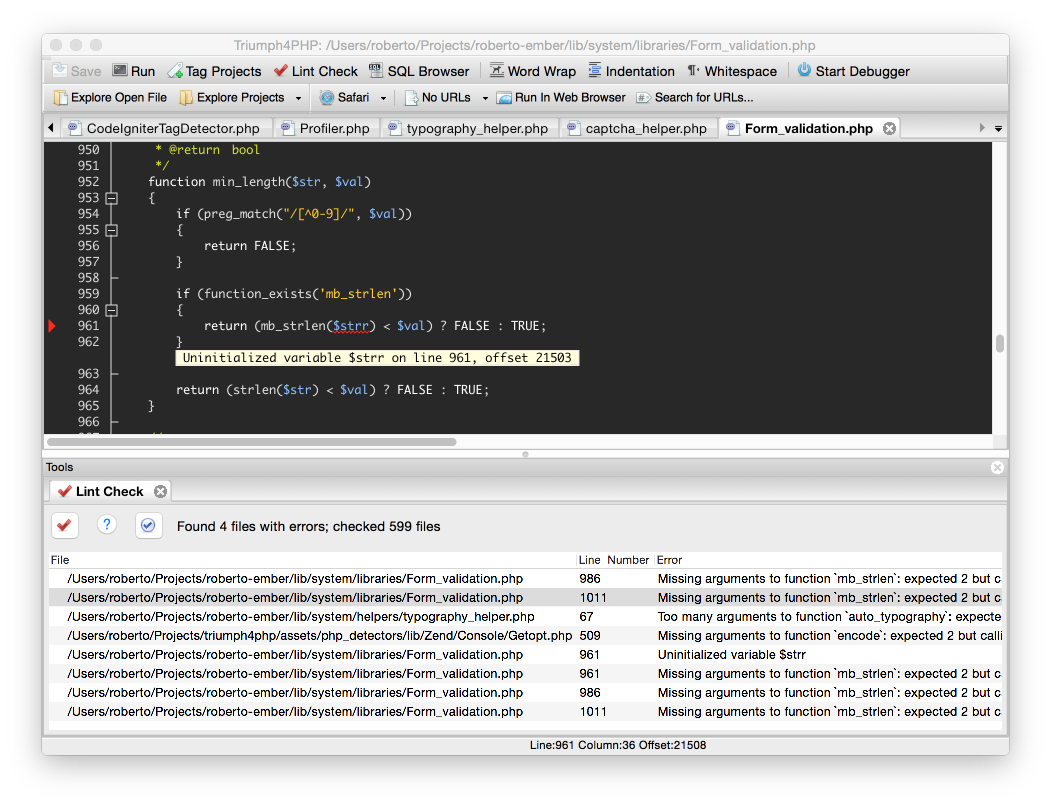Switch to CodeIgniterTagDetector.php tab
The image size is (1051, 805).
tap(167, 129)
